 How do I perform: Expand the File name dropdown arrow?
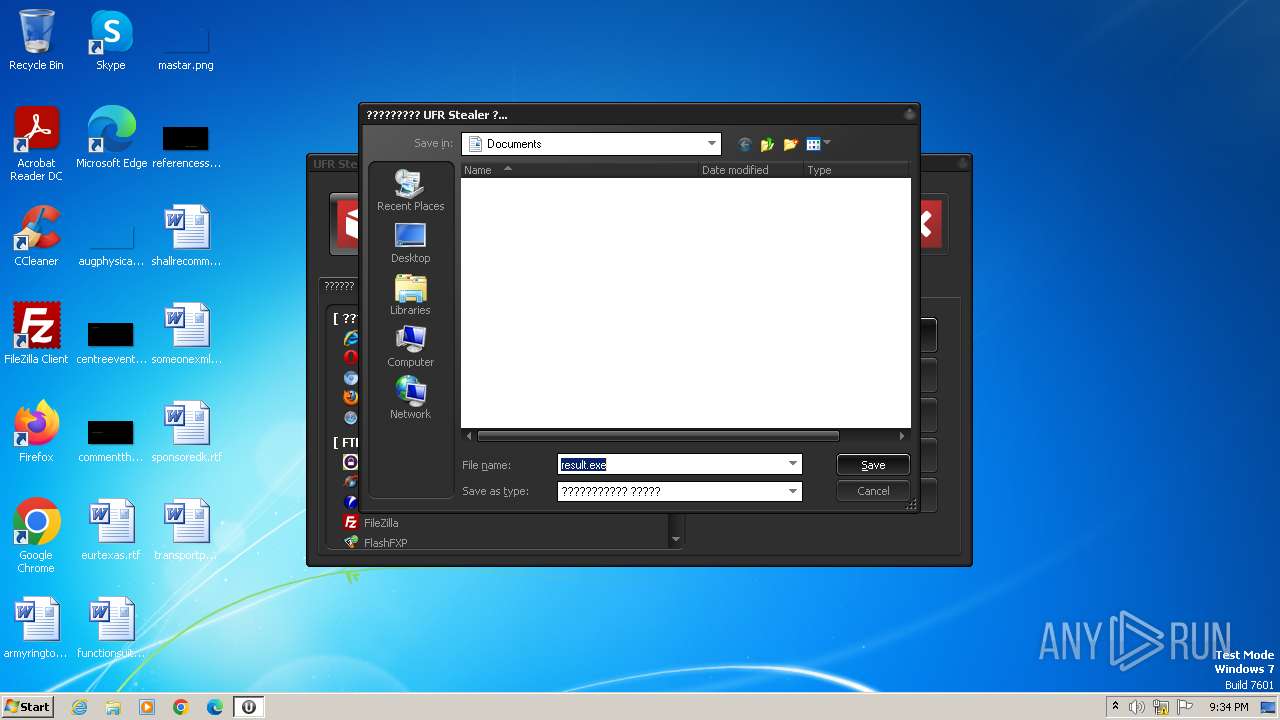pos(792,464)
